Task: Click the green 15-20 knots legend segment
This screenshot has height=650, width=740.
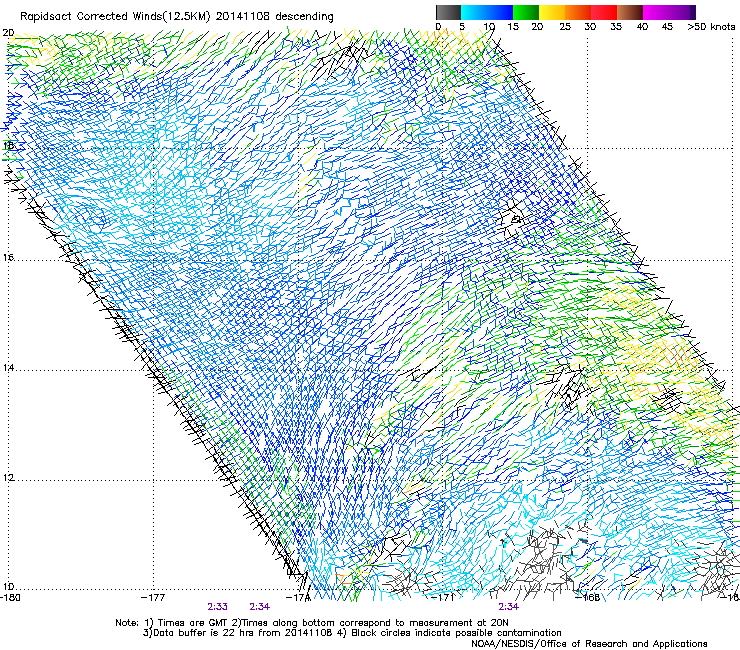Action: click(x=526, y=12)
